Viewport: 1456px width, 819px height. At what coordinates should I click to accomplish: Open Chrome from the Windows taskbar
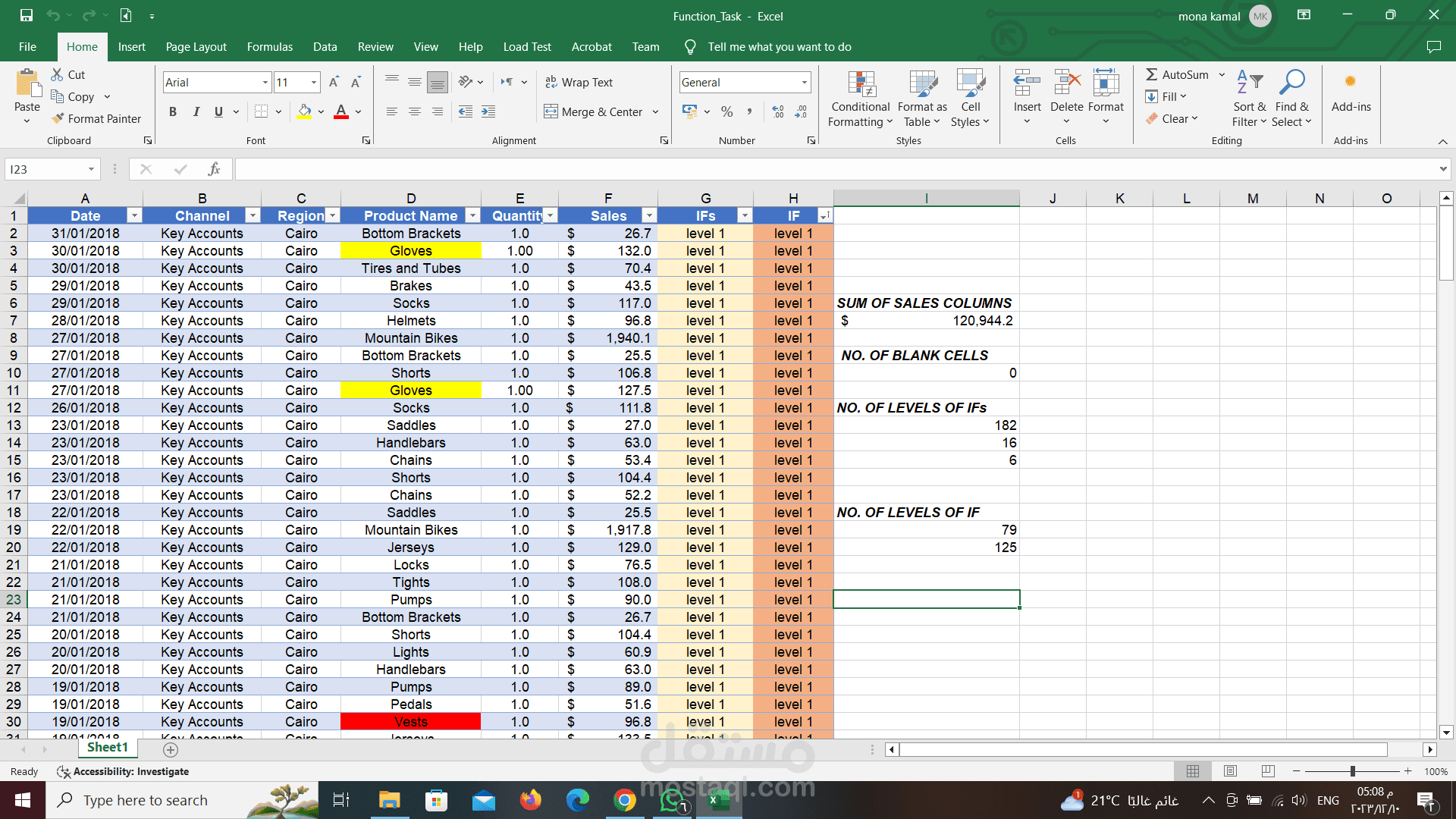[x=624, y=800]
